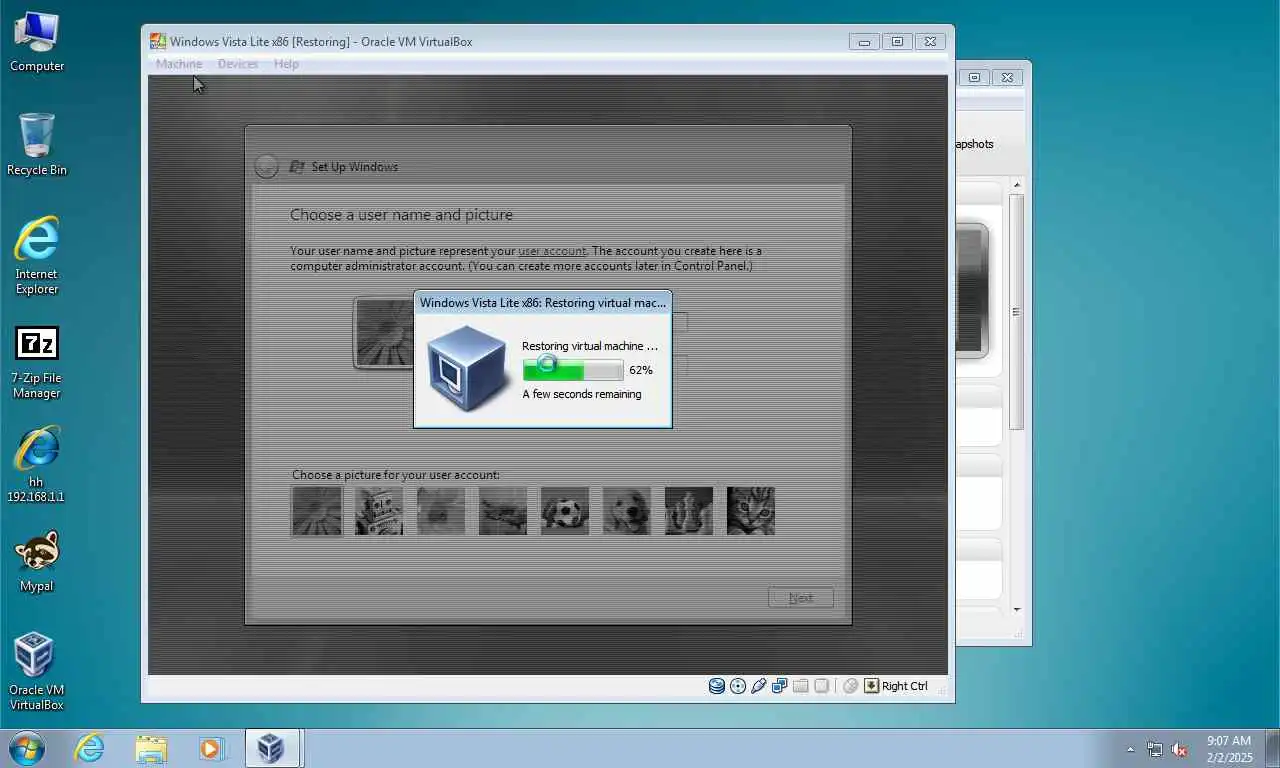Open Windows Media Player from the taskbar
The width and height of the screenshot is (1280, 768).
coord(212,748)
